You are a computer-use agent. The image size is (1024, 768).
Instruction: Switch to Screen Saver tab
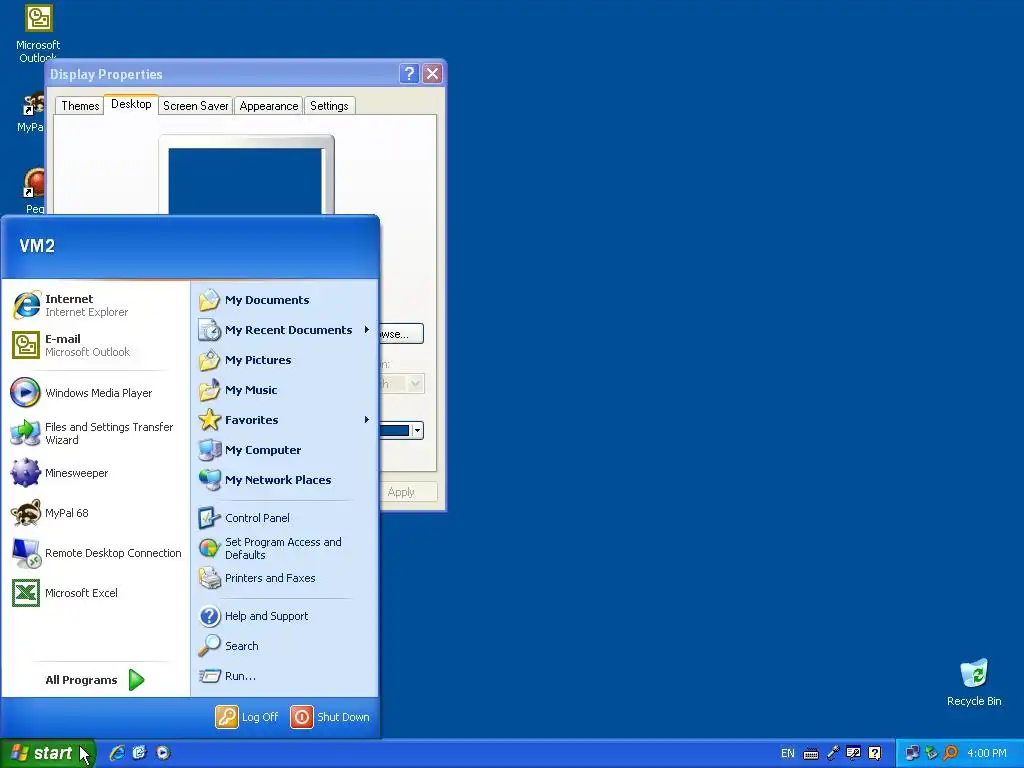pyautogui.click(x=195, y=106)
